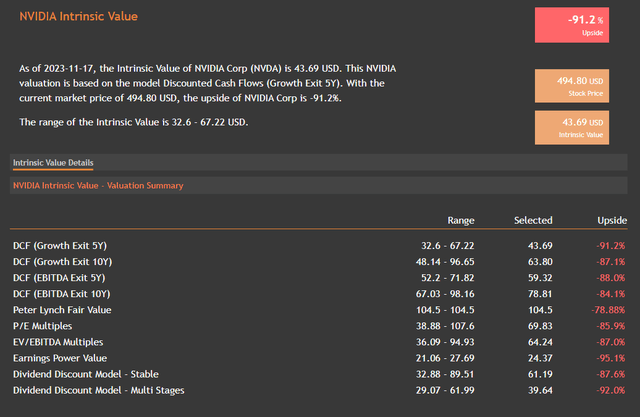
Task: Click the Selected column header
Action: tap(533, 220)
